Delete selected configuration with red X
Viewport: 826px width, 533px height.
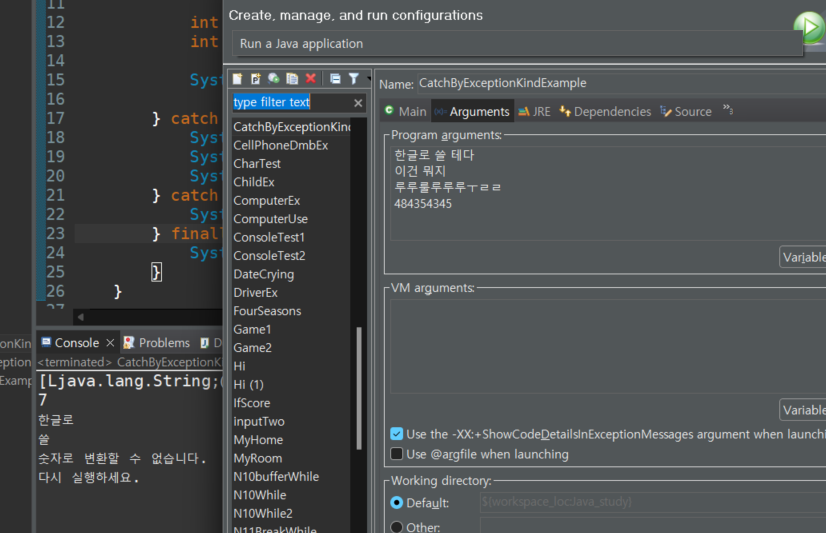[x=311, y=78]
